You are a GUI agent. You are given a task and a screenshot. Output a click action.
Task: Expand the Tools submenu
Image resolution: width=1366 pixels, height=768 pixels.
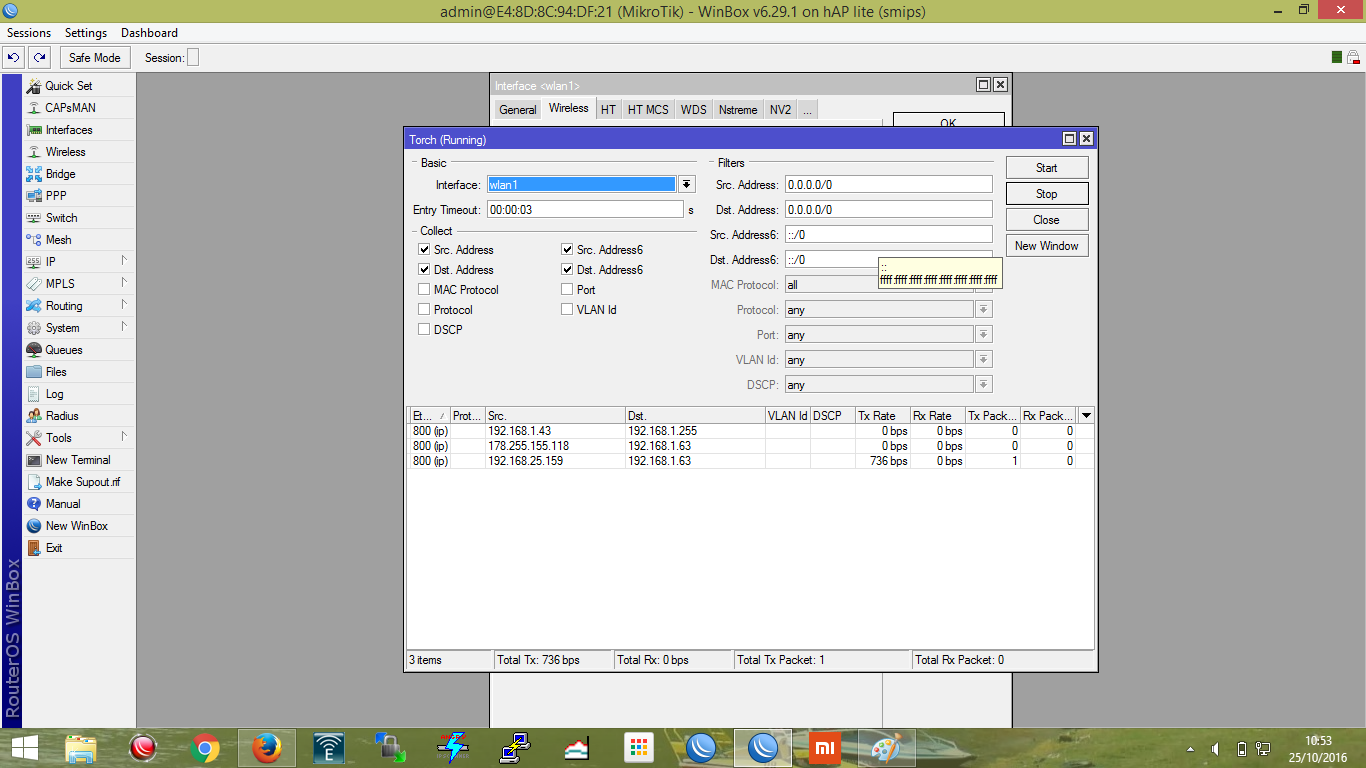tap(79, 438)
